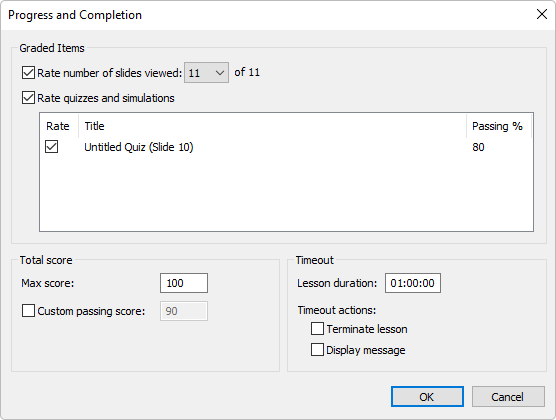Toggle Rate number of slides viewed checkbox
The width and height of the screenshot is (556, 420).
pos(28,72)
